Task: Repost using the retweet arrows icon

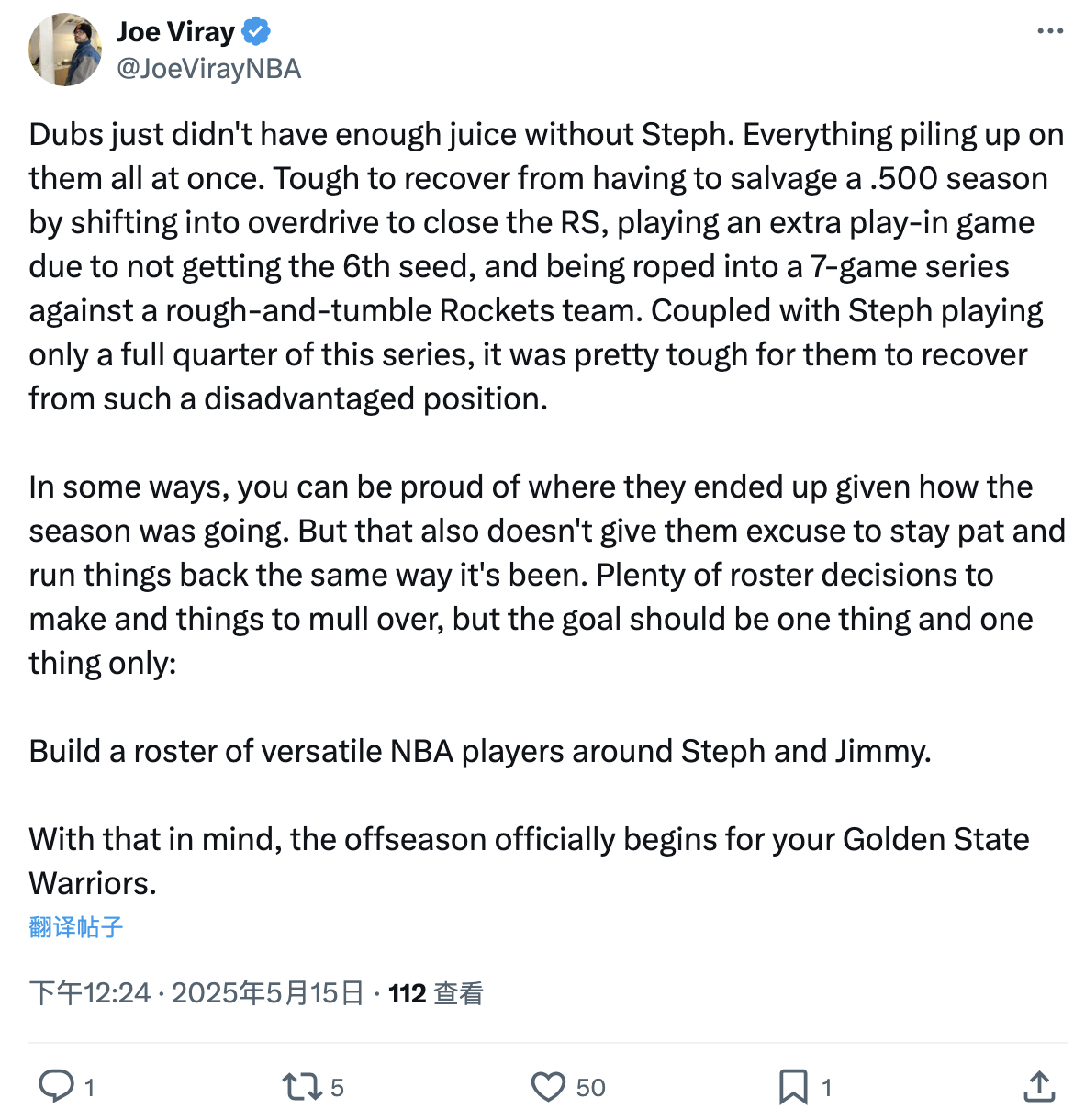Action: 301,1087
